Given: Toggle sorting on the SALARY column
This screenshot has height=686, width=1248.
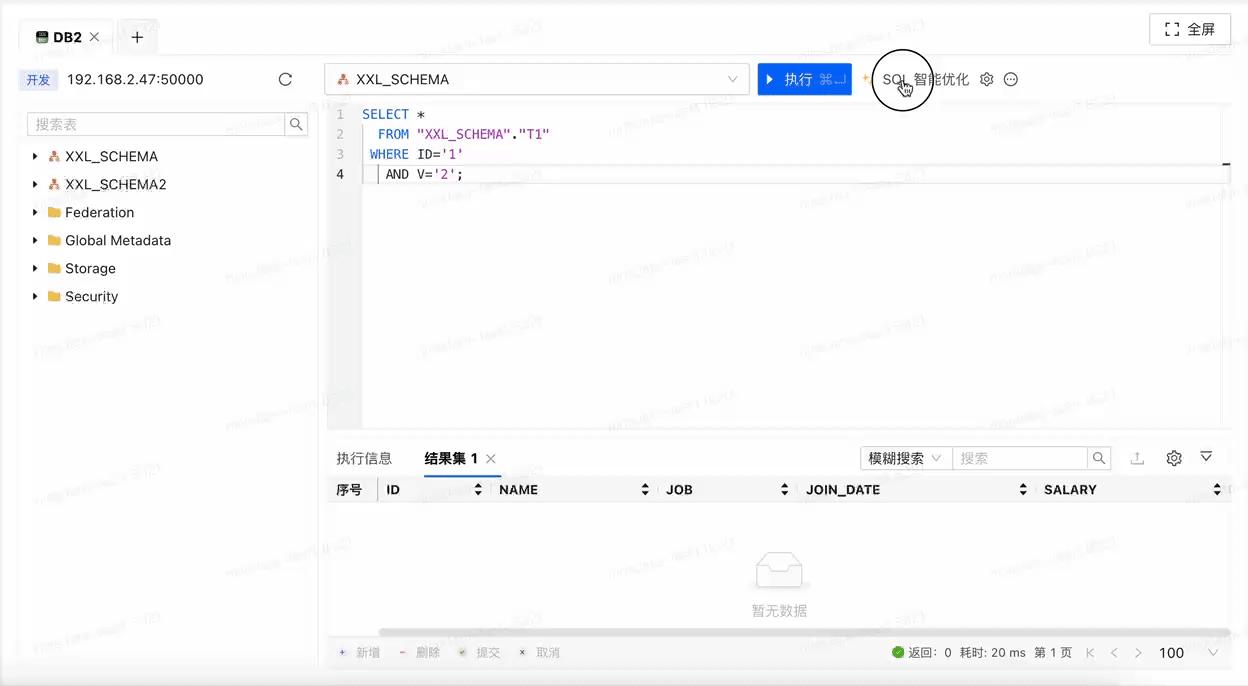Looking at the screenshot, I should point(1216,489).
